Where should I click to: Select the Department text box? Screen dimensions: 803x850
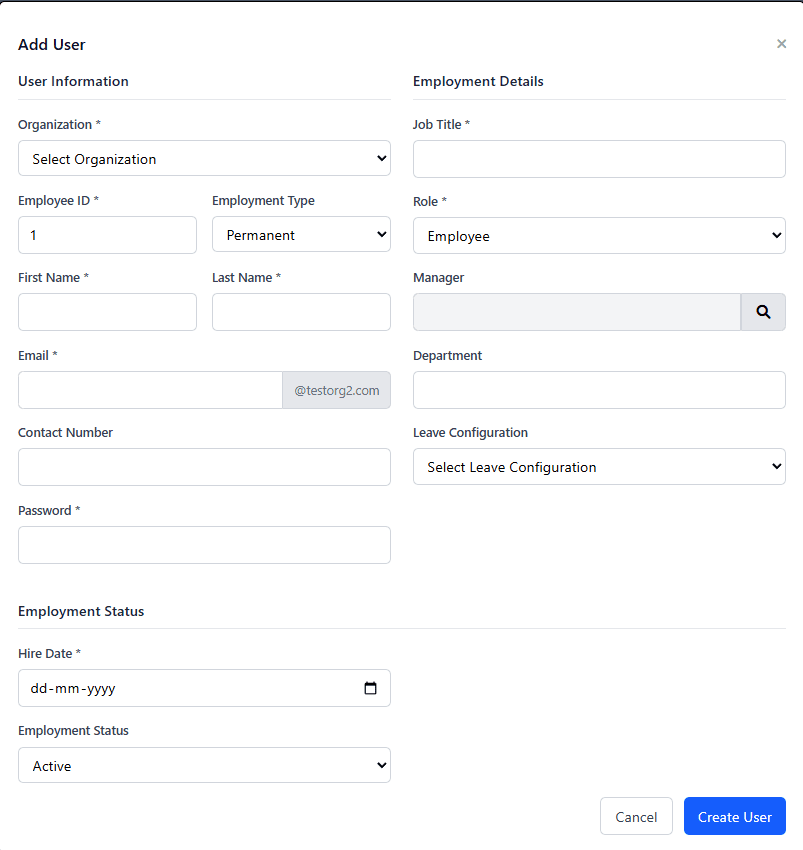click(x=599, y=390)
